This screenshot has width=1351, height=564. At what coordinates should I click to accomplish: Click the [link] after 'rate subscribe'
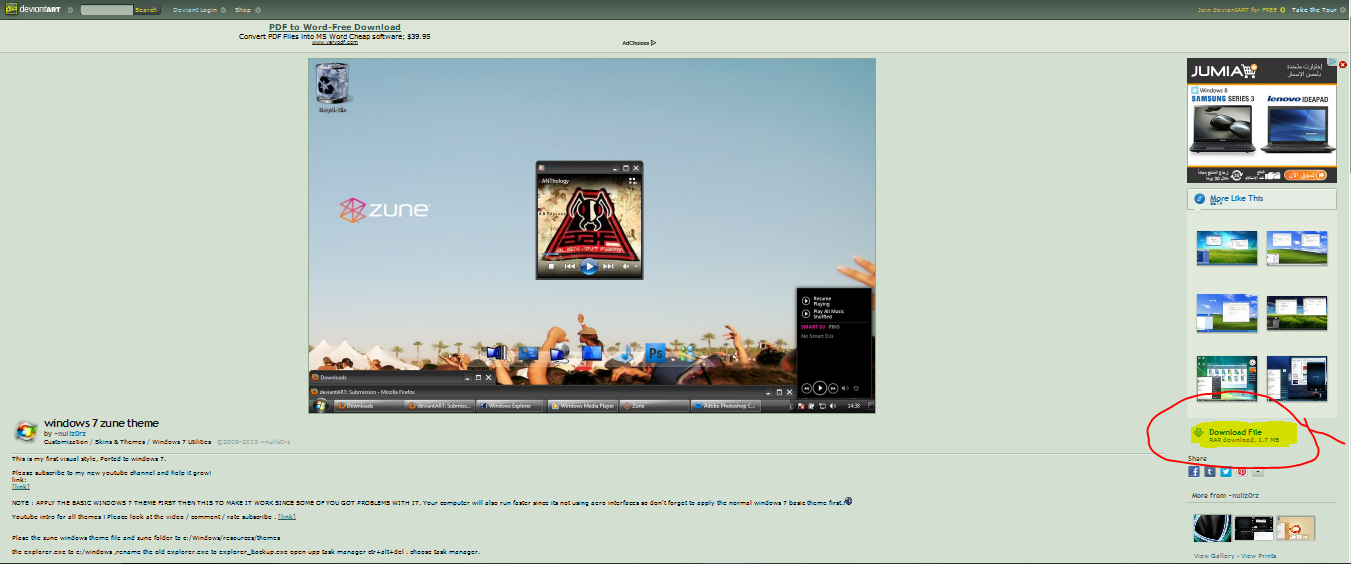pos(286,517)
